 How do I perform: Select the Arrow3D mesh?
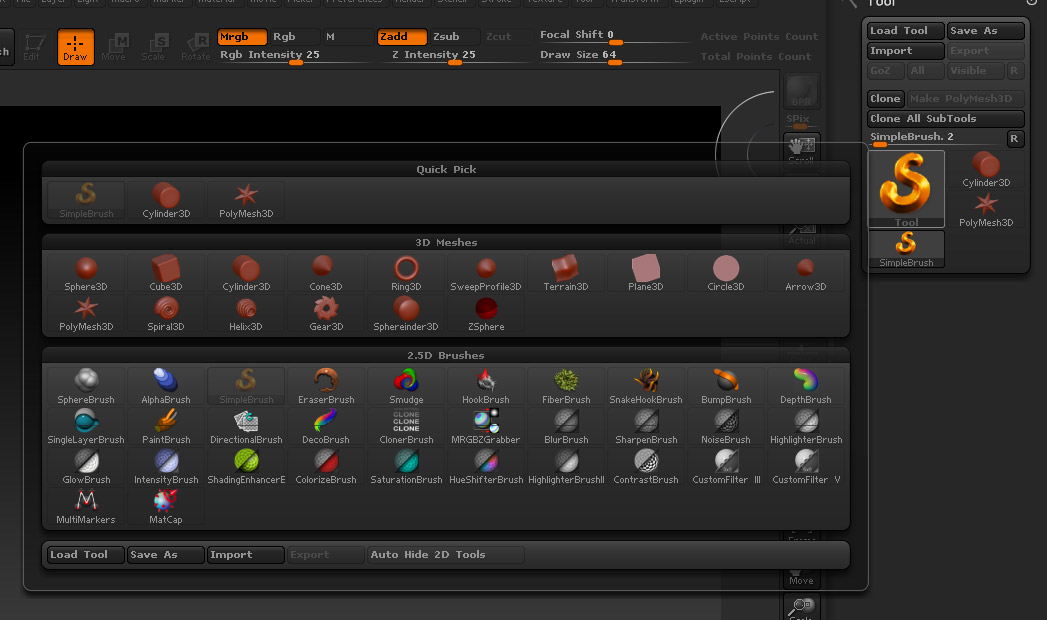click(806, 274)
